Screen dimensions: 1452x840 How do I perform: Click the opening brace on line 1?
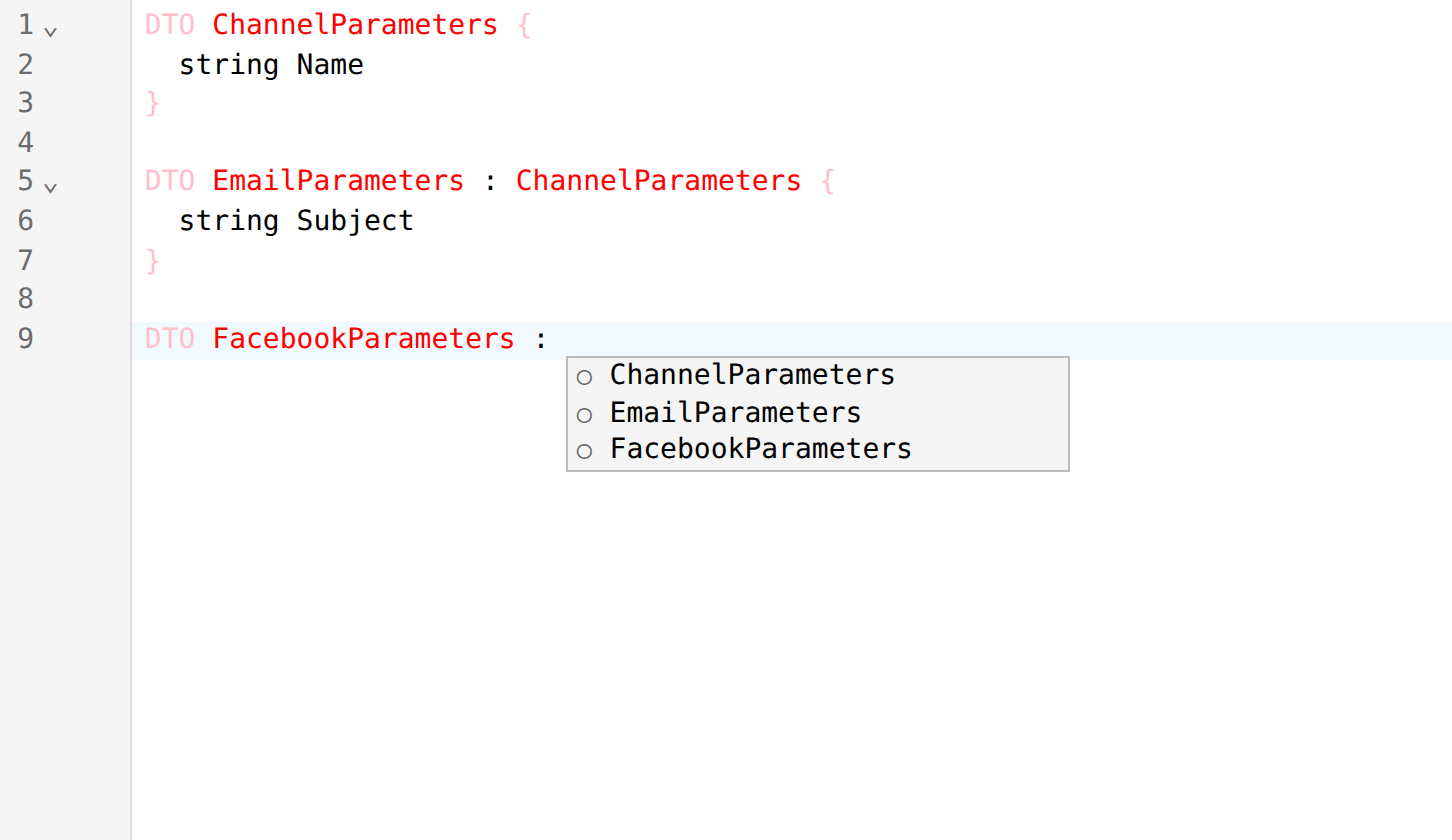tap(524, 25)
